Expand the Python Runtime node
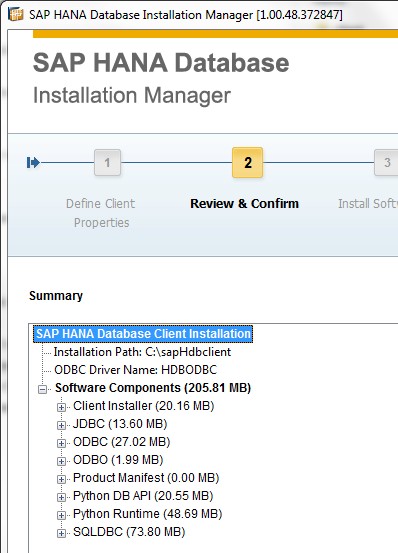 coord(61,515)
